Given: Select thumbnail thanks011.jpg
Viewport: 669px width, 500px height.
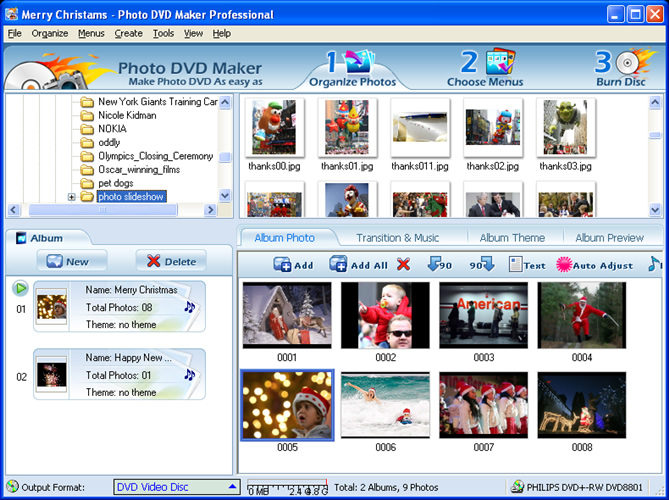Looking at the screenshot, I should pyautogui.click(x=420, y=128).
